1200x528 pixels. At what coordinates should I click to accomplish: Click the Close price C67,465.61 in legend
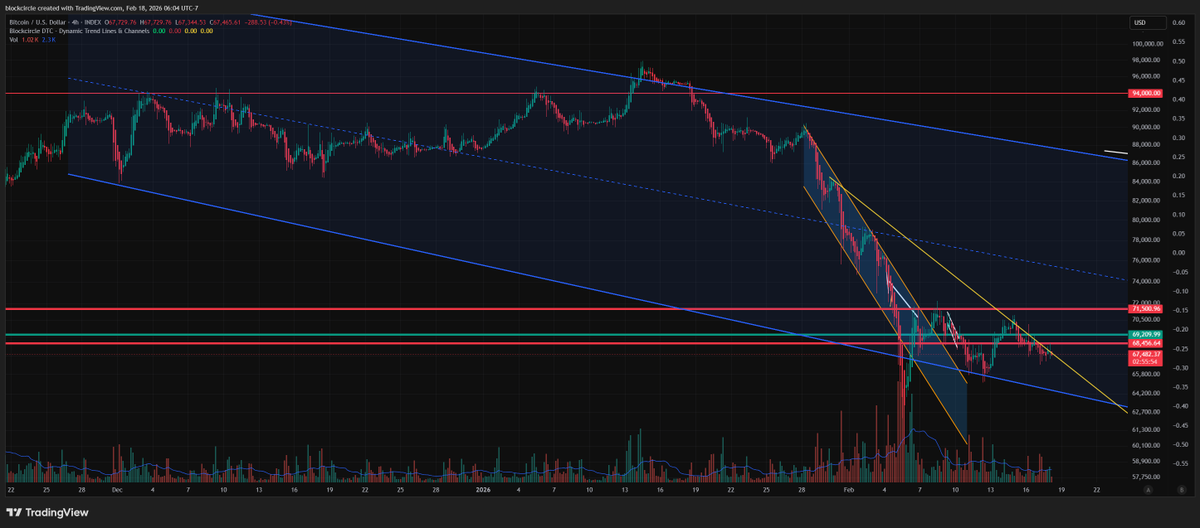pyautogui.click(x=225, y=22)
